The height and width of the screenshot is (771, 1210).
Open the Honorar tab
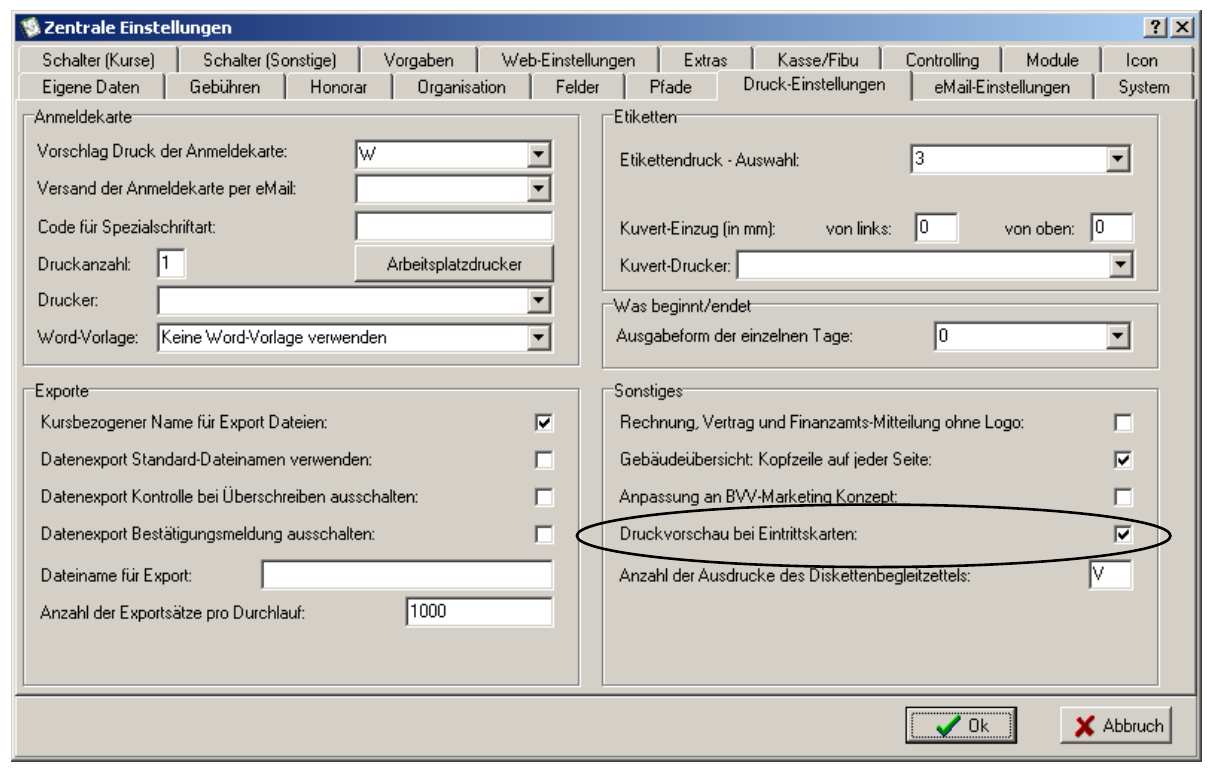(339, 87)
